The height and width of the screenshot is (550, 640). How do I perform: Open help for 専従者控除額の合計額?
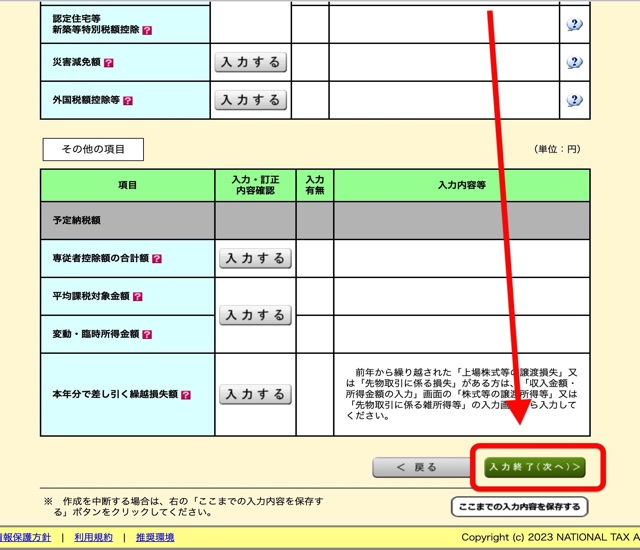[x=156, y=258]
